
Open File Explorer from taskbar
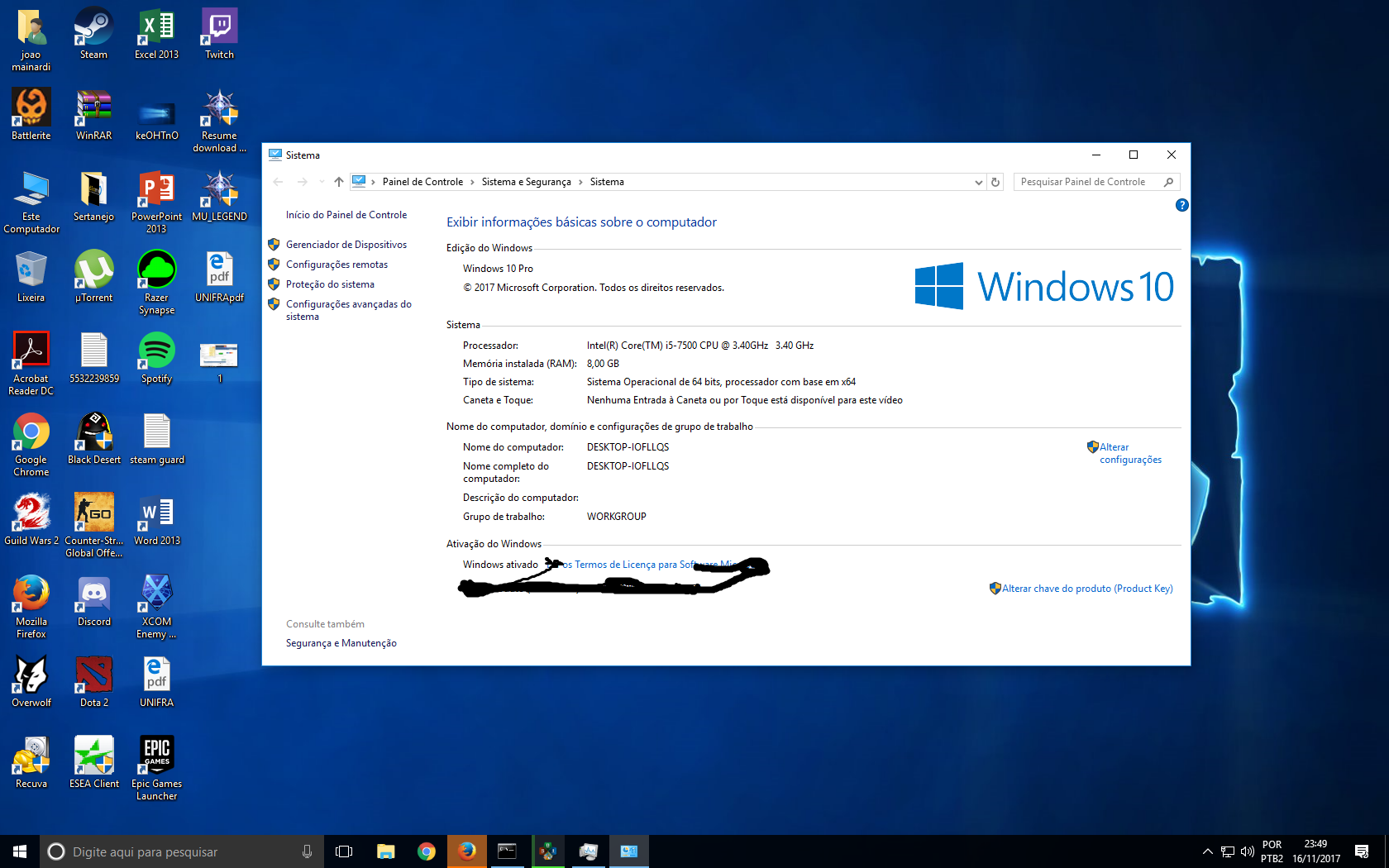(385, 851)
